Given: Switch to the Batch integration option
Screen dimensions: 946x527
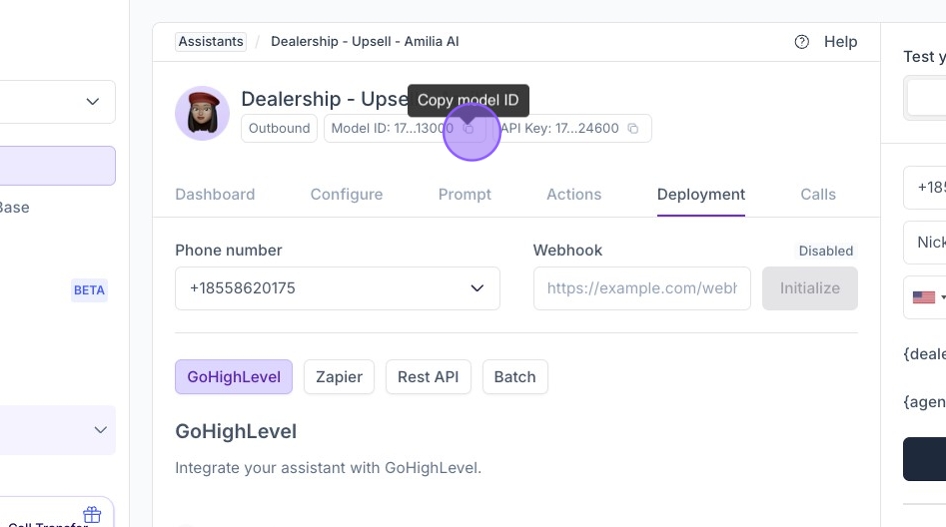Looking at the screenshot, I should click(x=515, y=377).
